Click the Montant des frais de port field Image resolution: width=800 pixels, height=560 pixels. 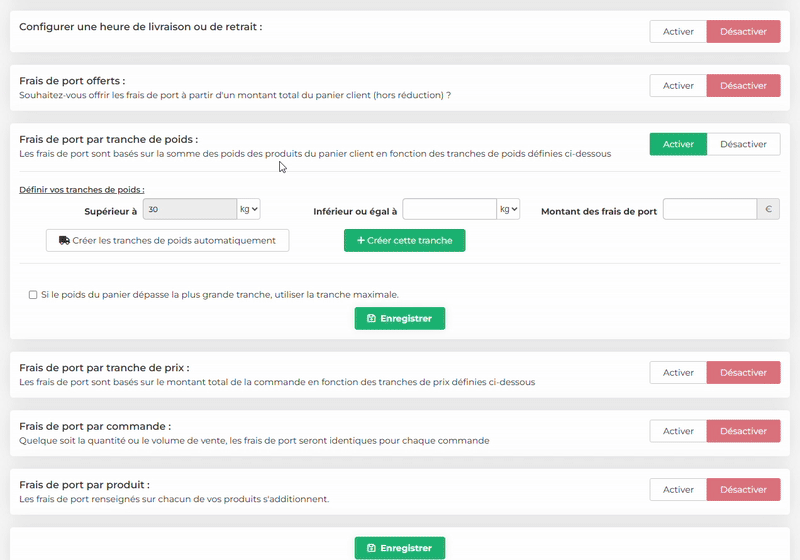click(x=709, y=210)
